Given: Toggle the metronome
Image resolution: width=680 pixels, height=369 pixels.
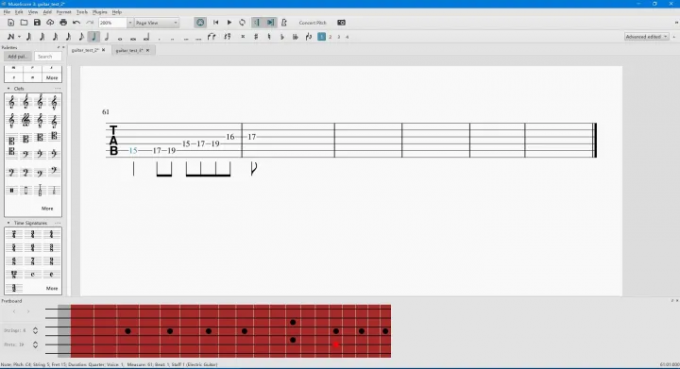Looking at the screenshot, I should pos(284,23).
